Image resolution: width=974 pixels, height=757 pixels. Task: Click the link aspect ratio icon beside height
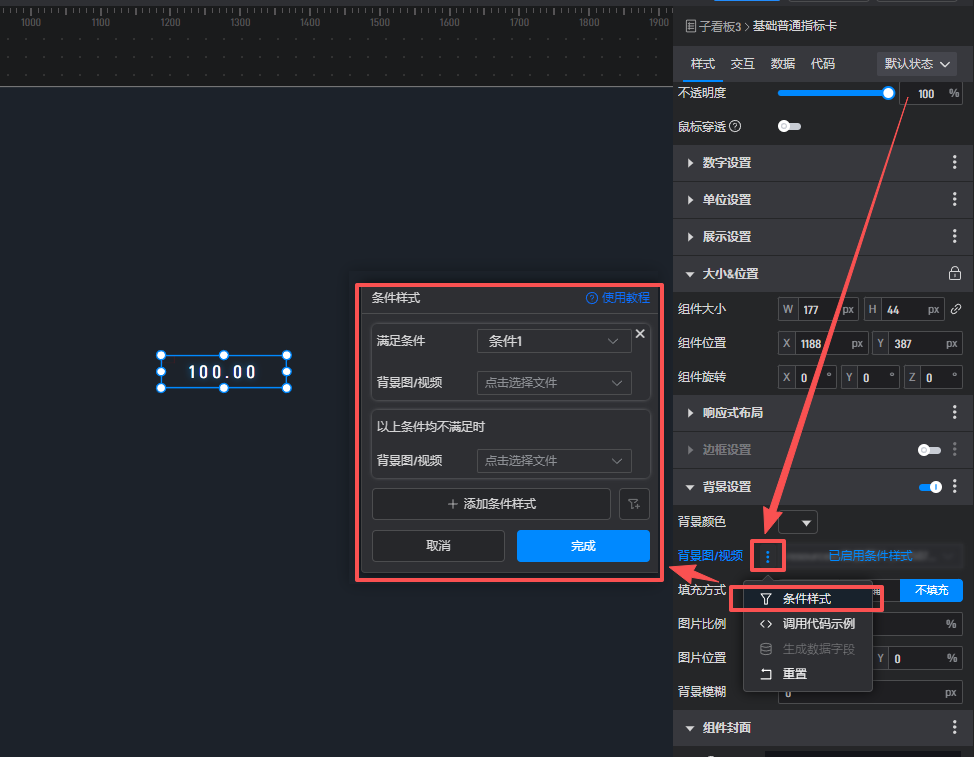pyautogui.click(x=955, y=309)
